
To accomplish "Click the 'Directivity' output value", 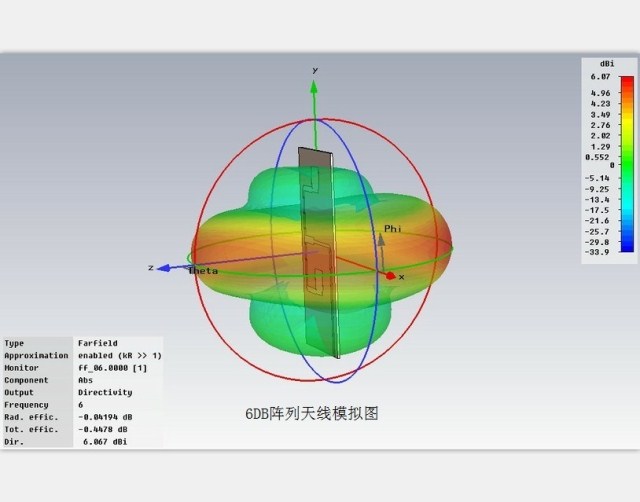I will [105, 393].
